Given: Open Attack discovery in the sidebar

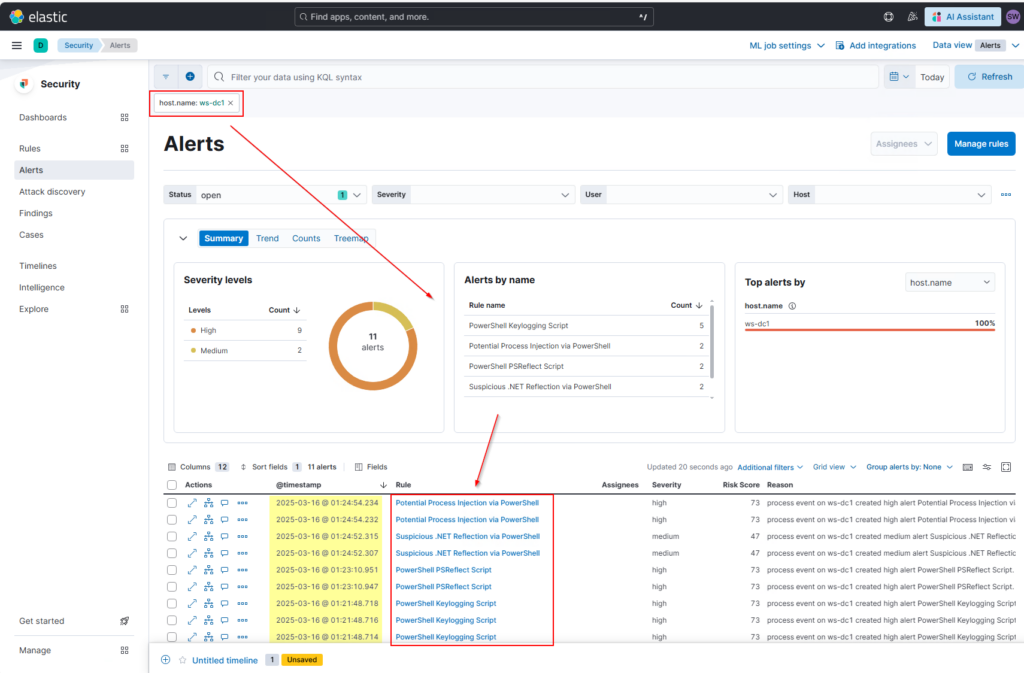Looking at the screenshot, I should pos(52,192).
